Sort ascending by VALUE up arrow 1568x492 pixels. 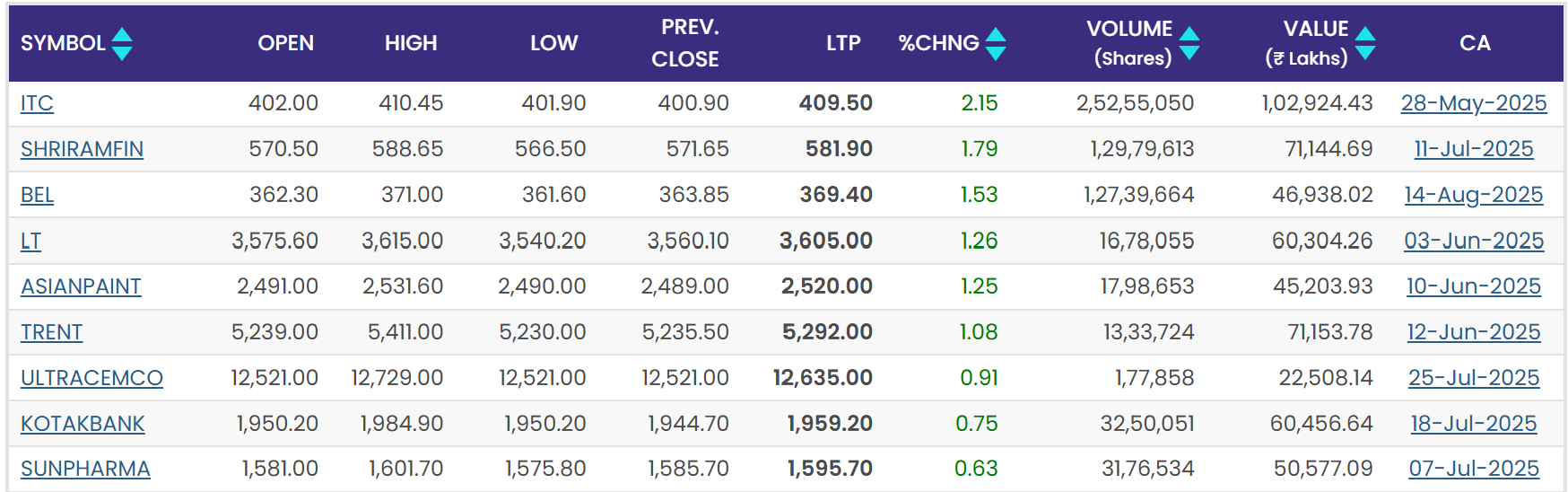click(x=1365, y=34)
